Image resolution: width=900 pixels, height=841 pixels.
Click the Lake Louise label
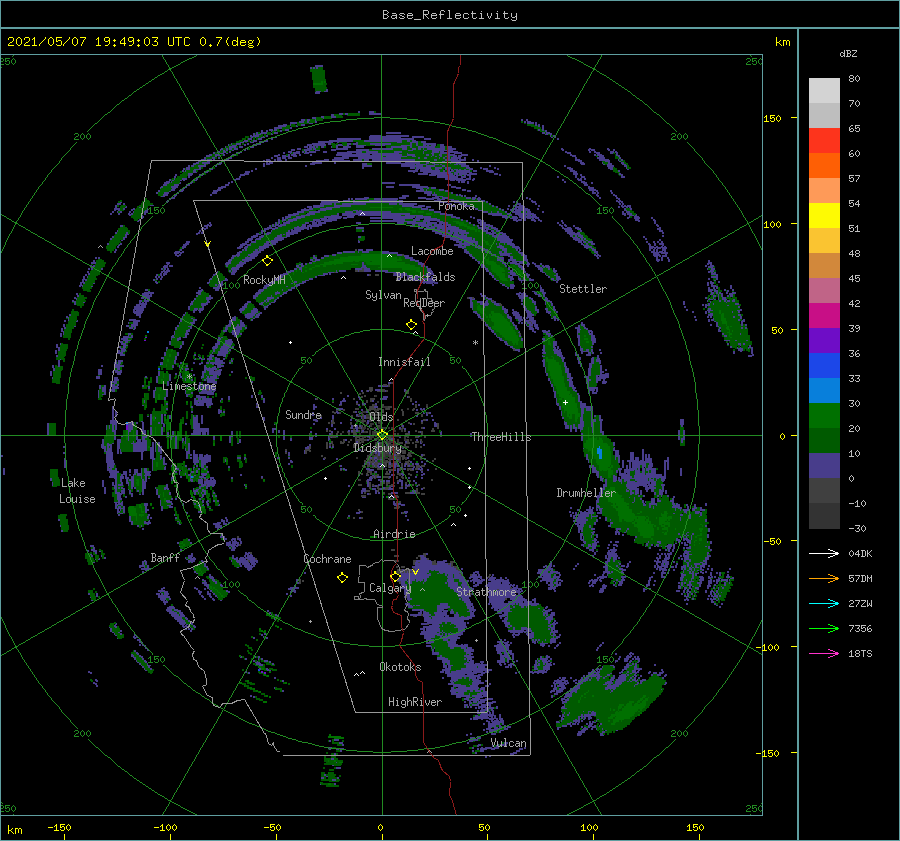pos(77,491)
